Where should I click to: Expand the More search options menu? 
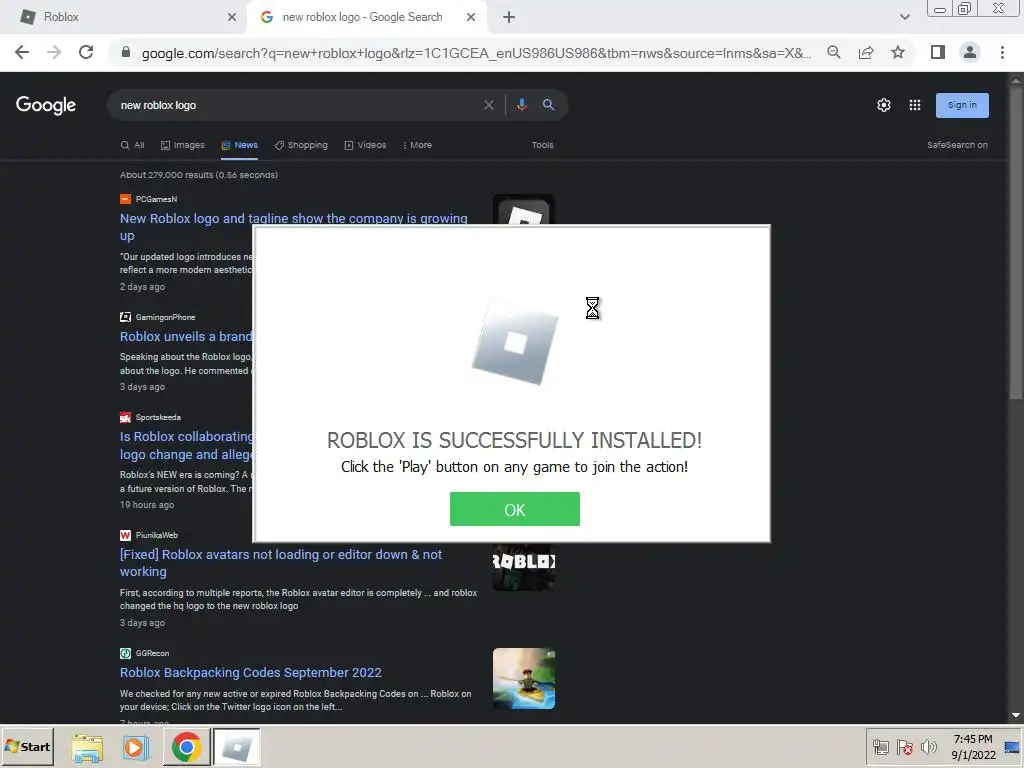(x=417, y=145)
